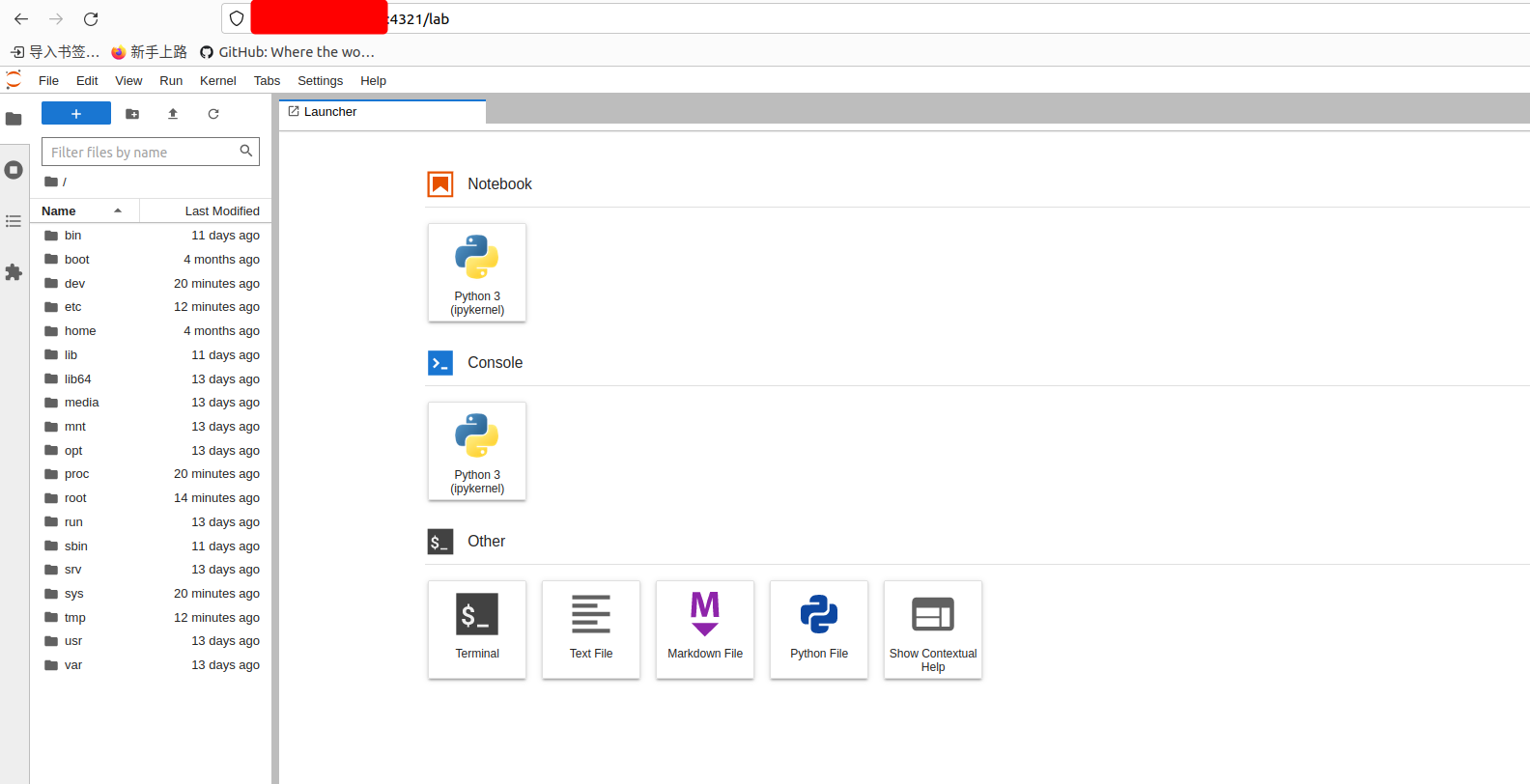
Task: Launch a Python 3 notebook
Action: pos(477,272)
